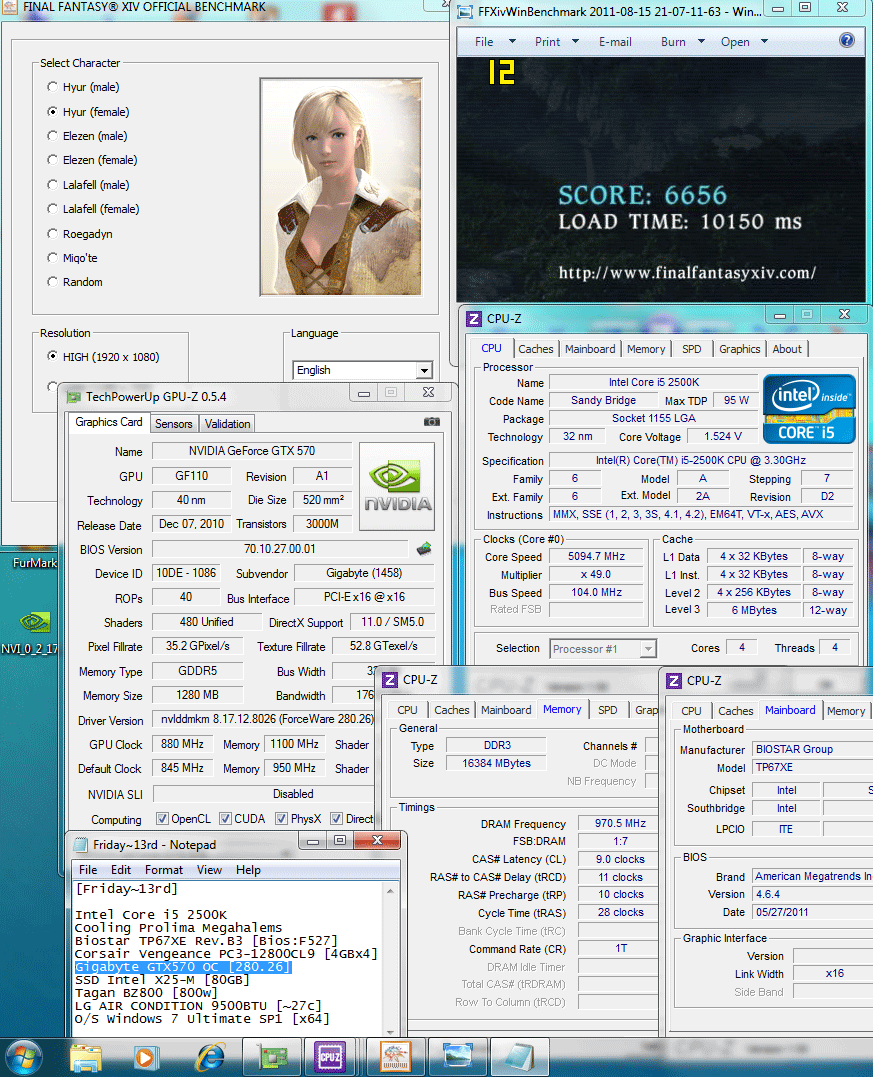
Task: Open CPU-Z from the taskbar
Action: pyautogui.click(x=330, y=1056)
